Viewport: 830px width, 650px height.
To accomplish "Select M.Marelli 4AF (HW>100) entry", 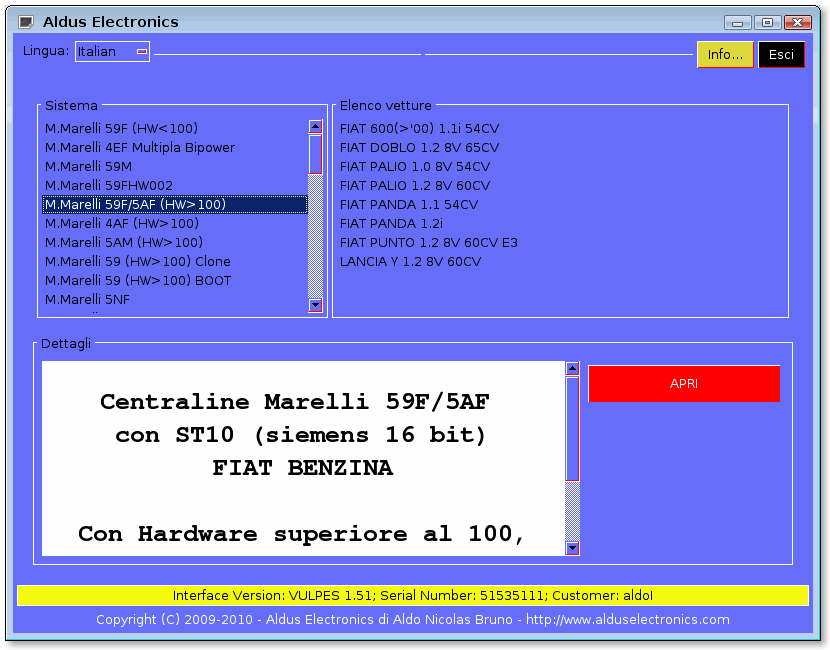I will 175,223.
